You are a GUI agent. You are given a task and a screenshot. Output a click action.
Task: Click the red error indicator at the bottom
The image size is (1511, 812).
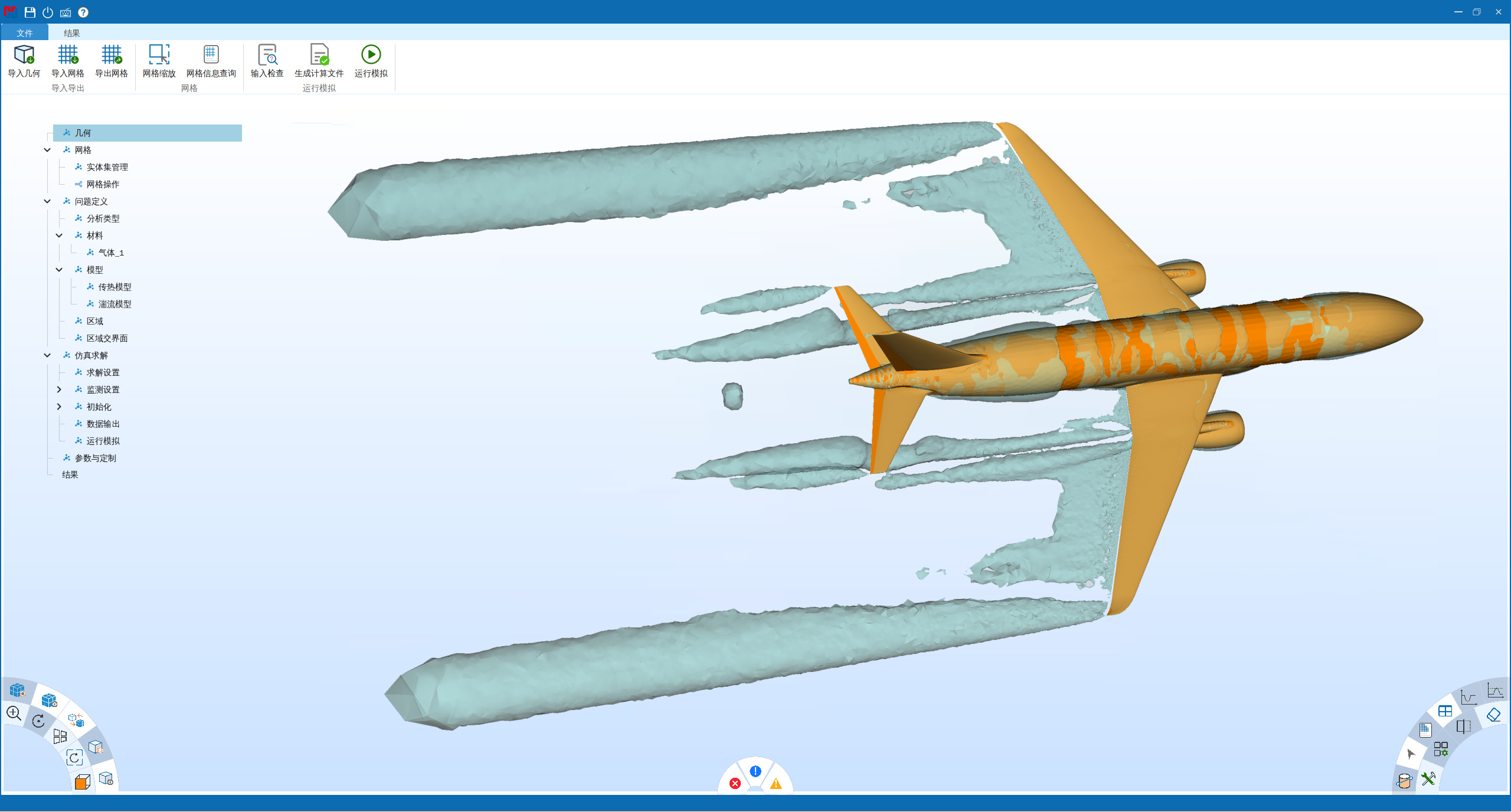[x=735, y=784]
